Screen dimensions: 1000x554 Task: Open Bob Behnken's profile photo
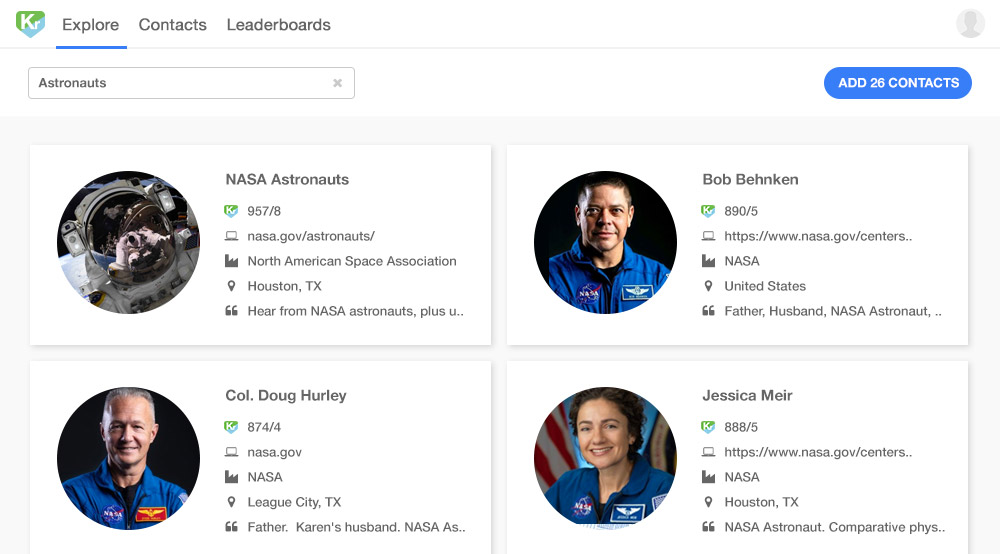point(605,242)
